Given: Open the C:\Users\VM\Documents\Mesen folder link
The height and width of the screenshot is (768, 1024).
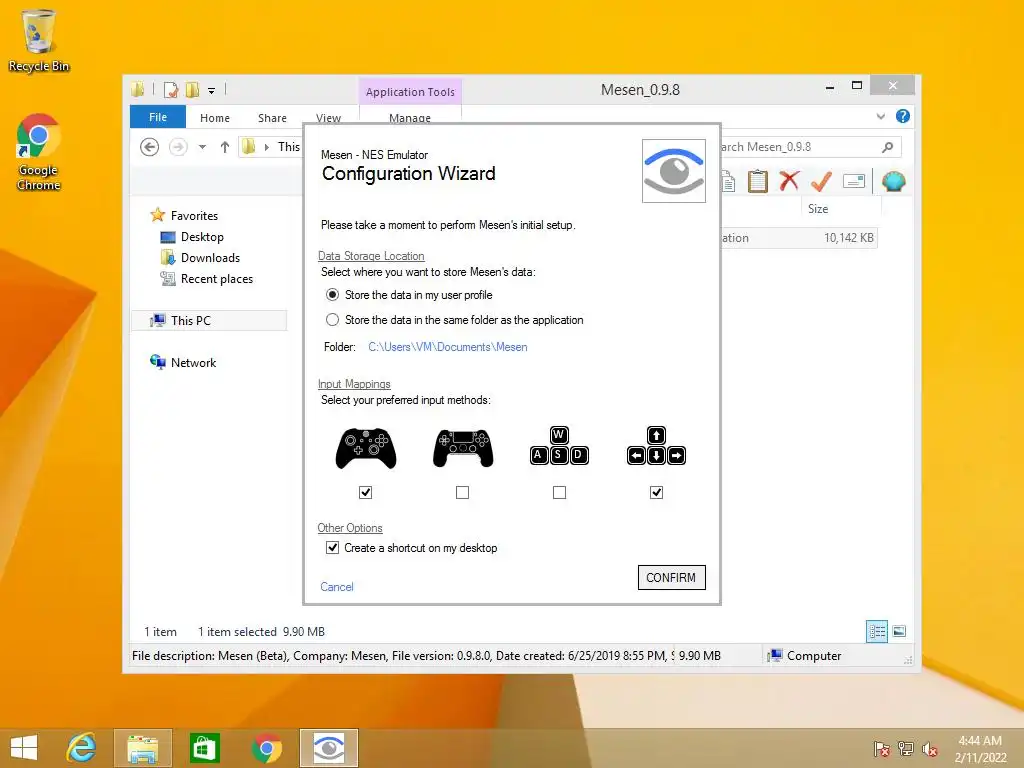Looking at the screenshot, I should click(x=447, y=347).
